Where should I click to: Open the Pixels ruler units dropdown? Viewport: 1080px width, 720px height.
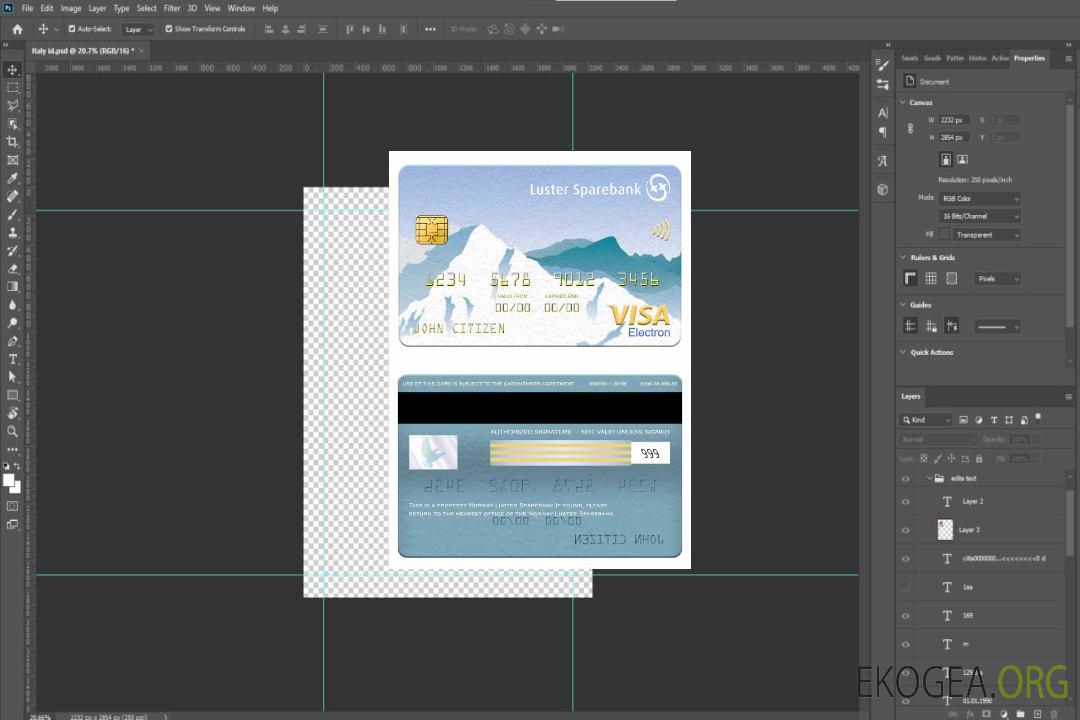click(997, 278)
